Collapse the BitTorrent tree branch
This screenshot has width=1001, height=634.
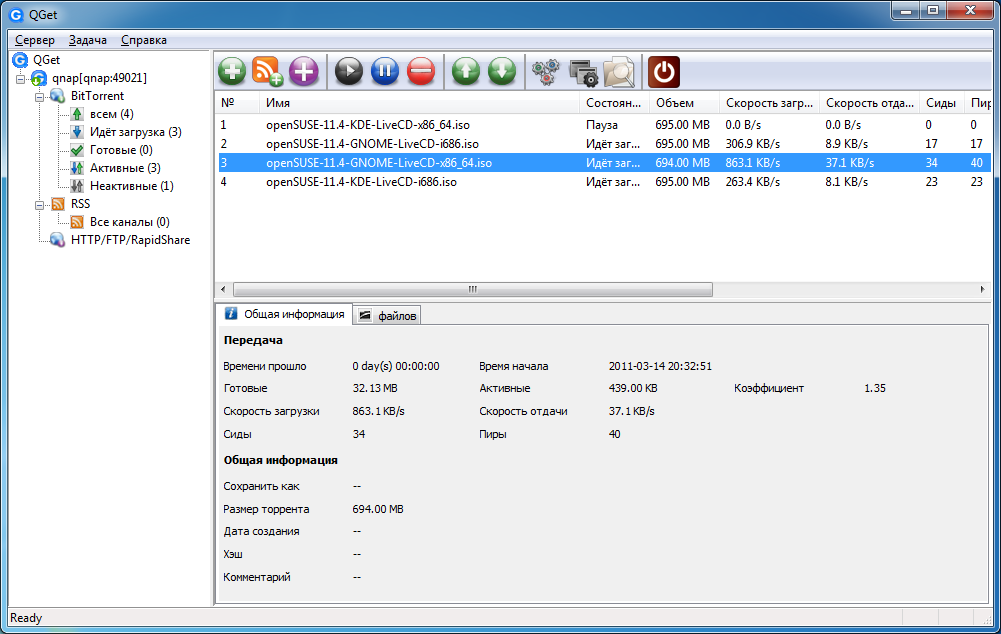coord(40,97)
